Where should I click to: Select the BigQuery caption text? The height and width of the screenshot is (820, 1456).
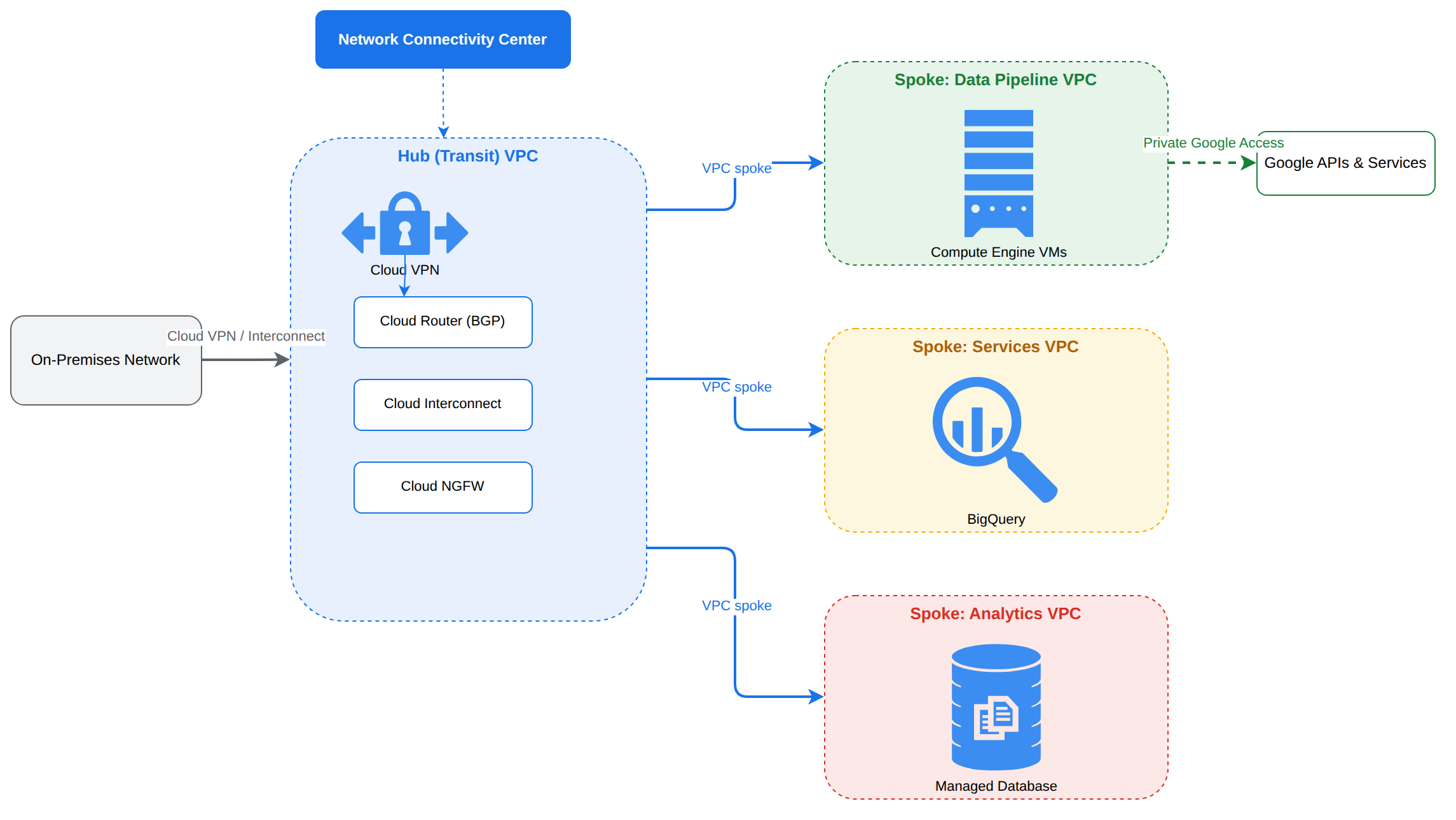click(x=996, y=519)
